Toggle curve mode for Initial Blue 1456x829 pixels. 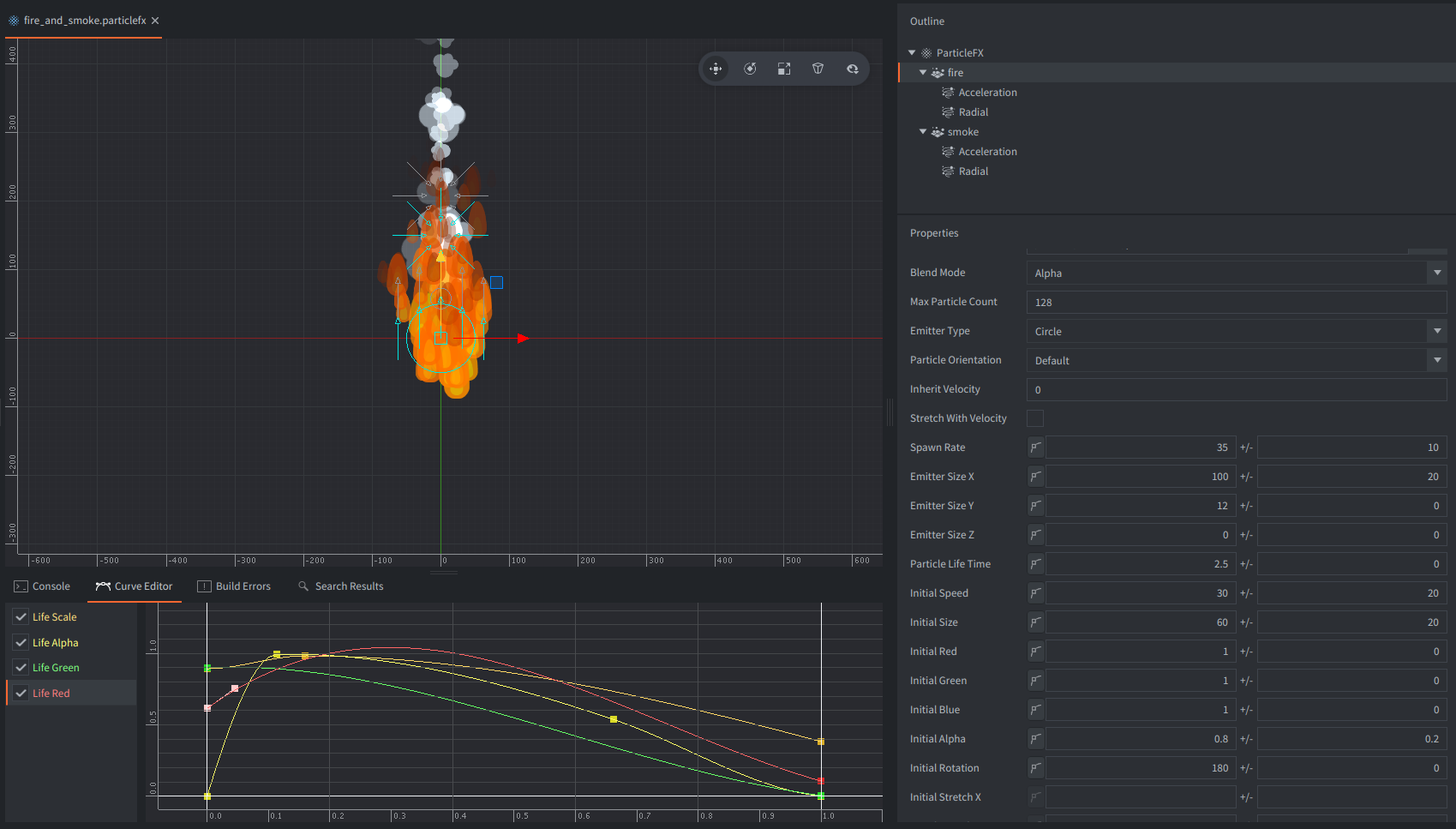[1036, 710]
